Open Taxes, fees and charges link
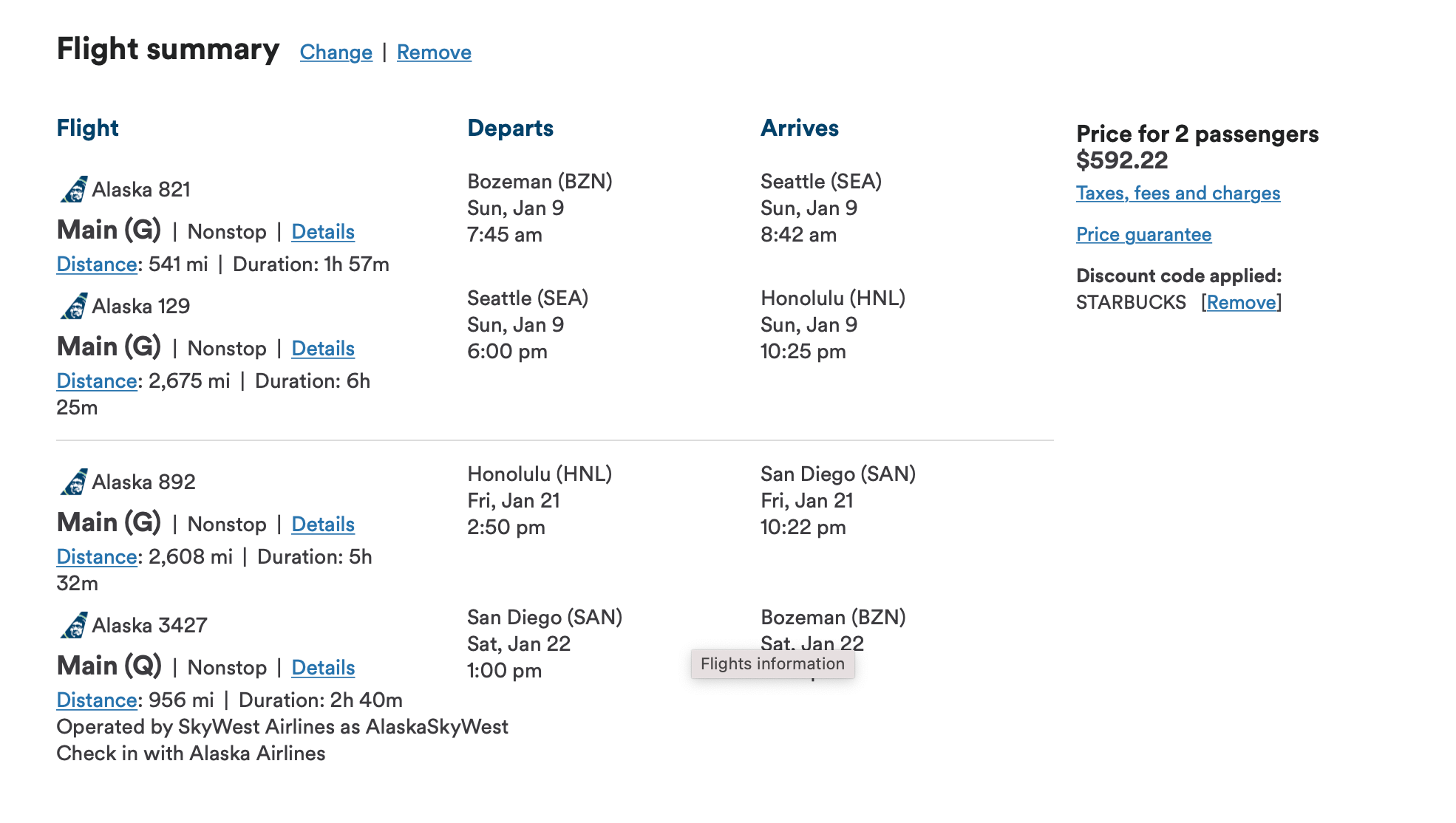The image size is (1456, 823). 1178,194
